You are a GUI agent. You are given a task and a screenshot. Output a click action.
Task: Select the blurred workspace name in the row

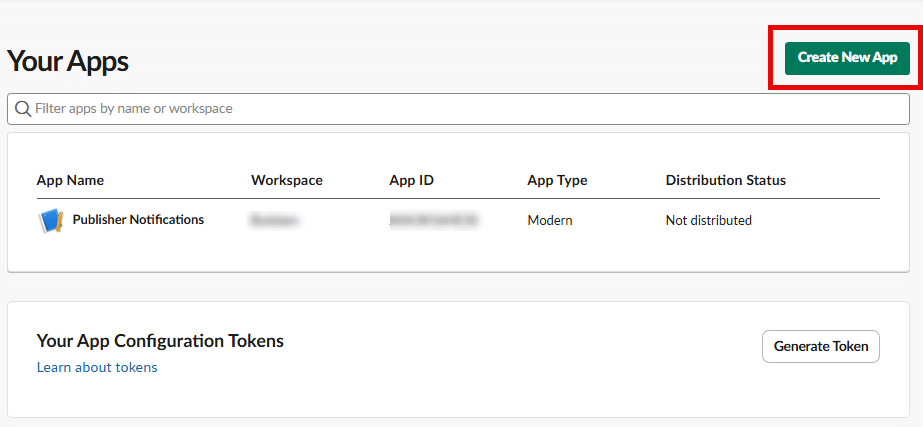coord(275,220)
